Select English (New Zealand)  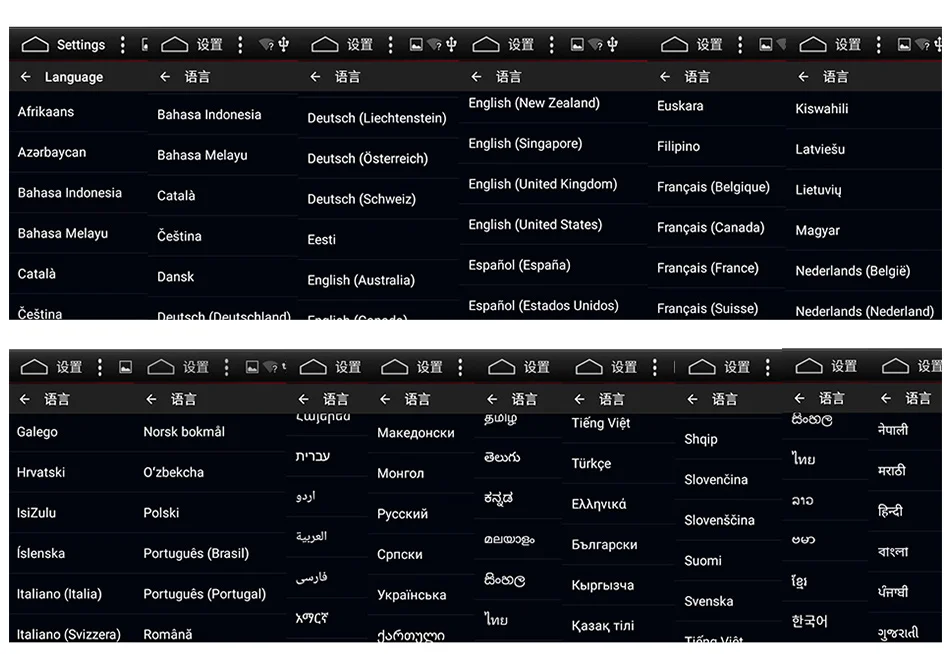pos(534,103)
